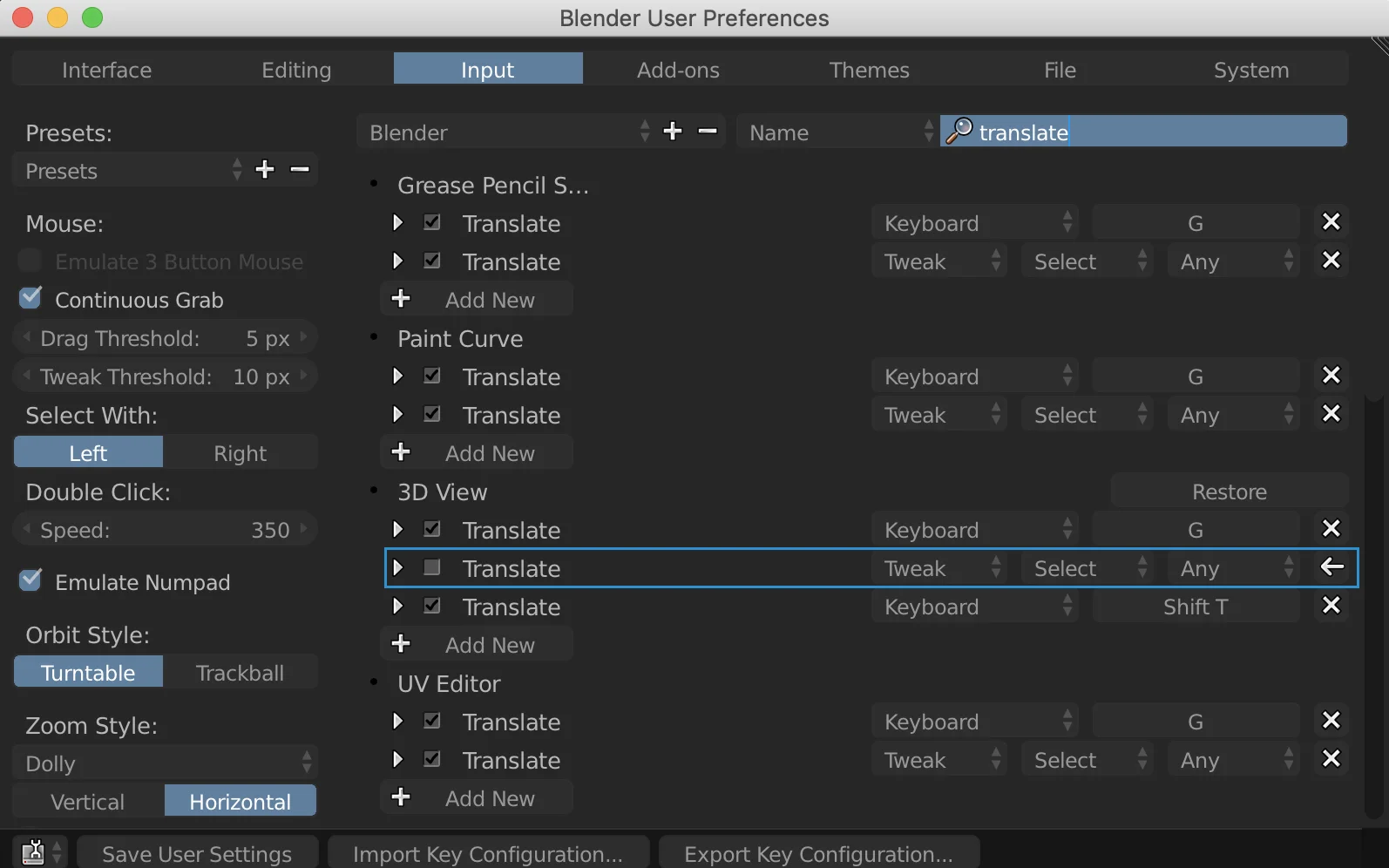Click Save User Settings button
Screen dimensions: 1389x868
click(x=197, y=853)
